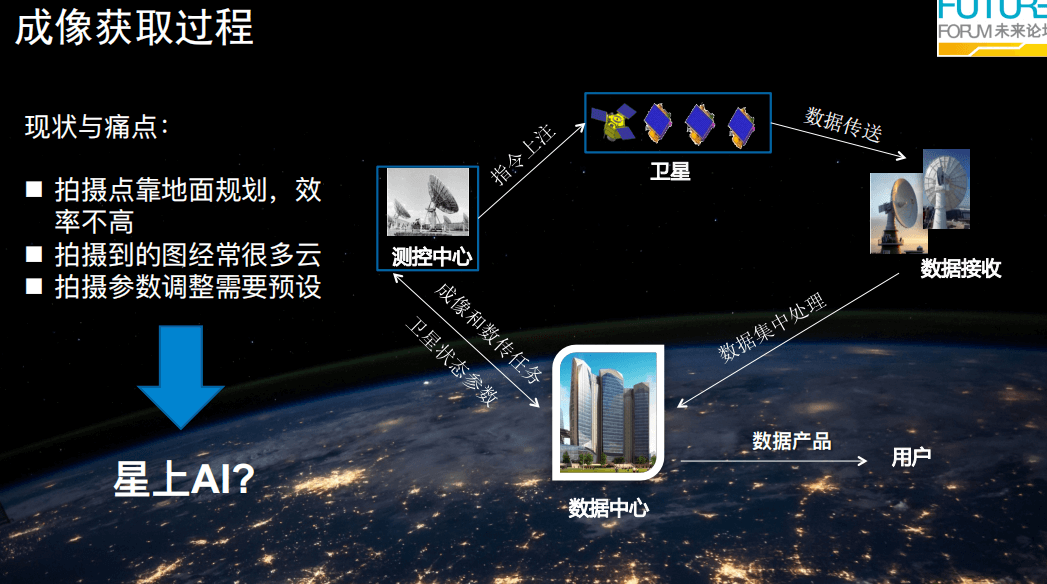Select the 测控中心 label

pyautogui.click(x=431, y=257)
